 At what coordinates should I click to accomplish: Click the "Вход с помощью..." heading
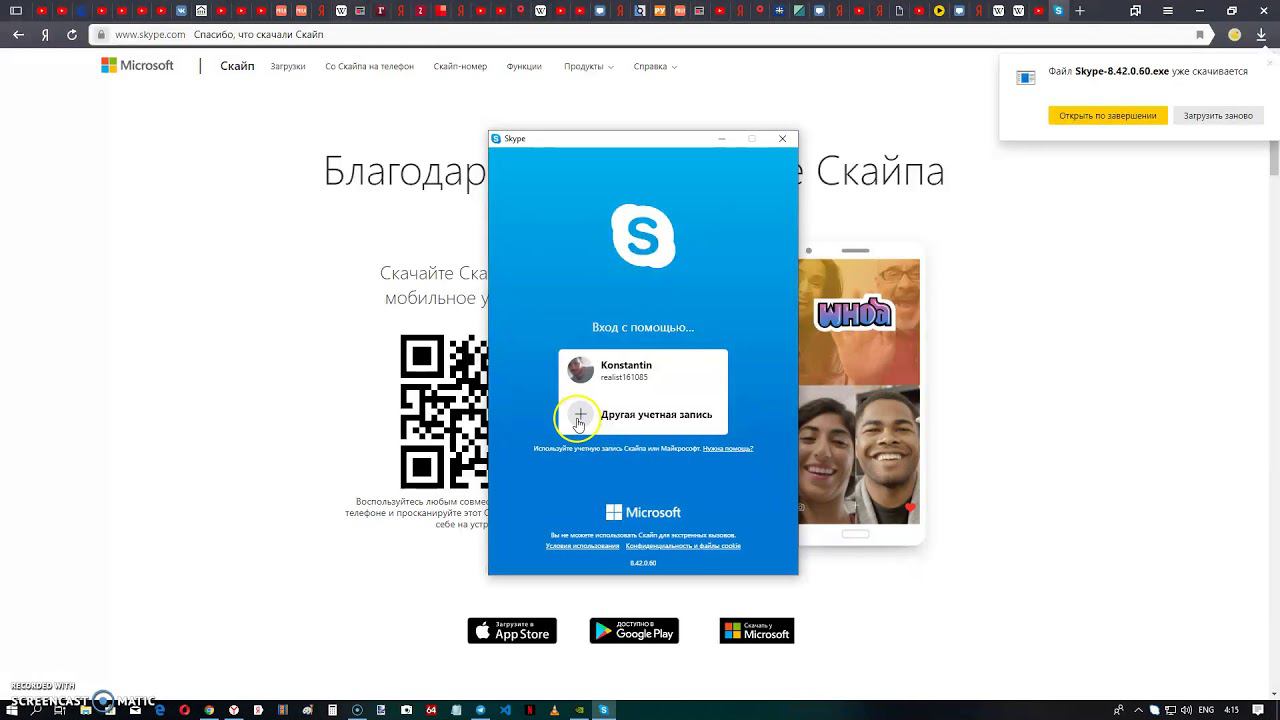pyautogui.click(x=643, y=327)
